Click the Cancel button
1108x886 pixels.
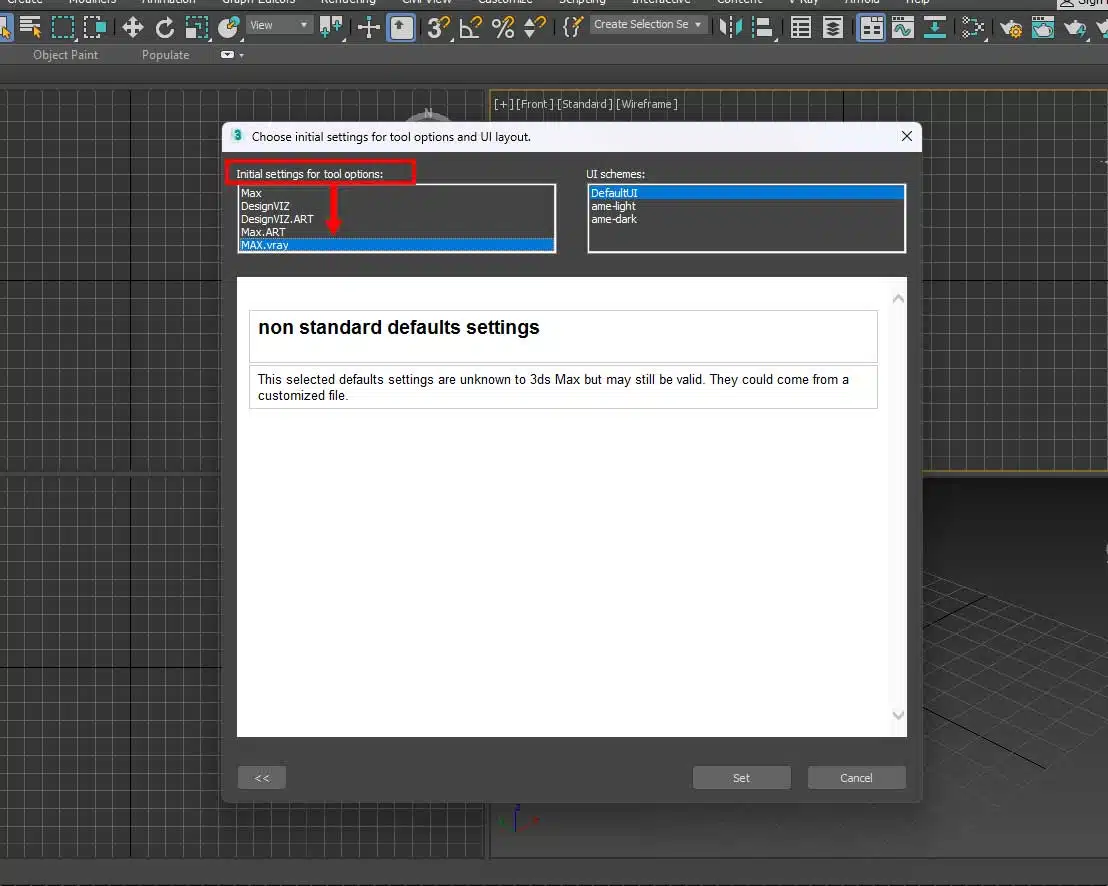856,777
